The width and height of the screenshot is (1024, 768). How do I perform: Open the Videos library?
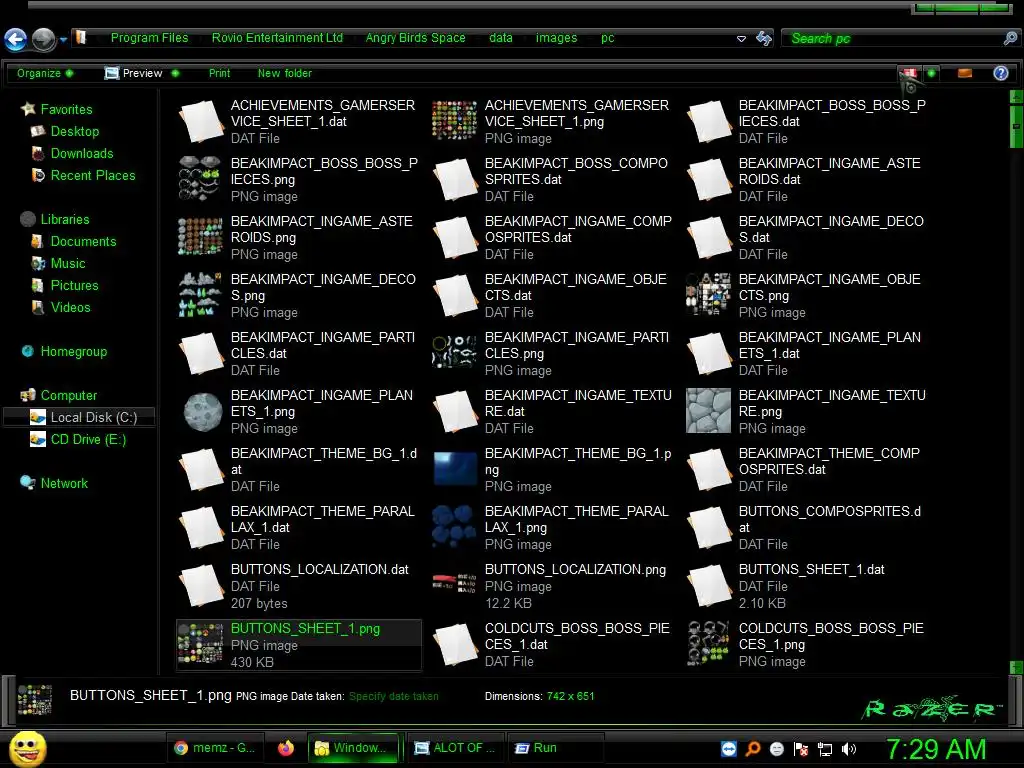click(71, 307)
